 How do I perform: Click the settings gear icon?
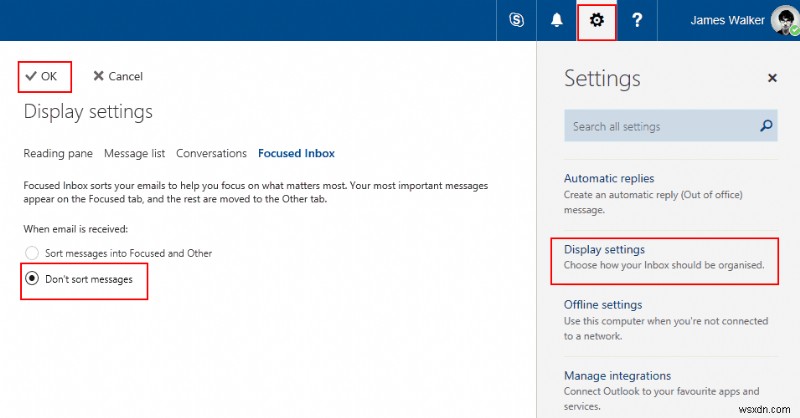597,20
